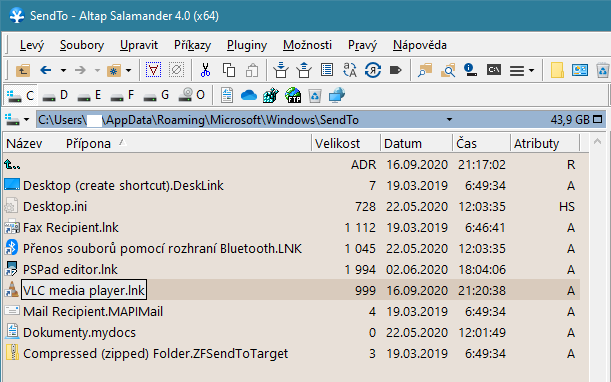This screenshot has height=382, width=611.
Task: Switch to drive E
Action: [x=89, y=96]
